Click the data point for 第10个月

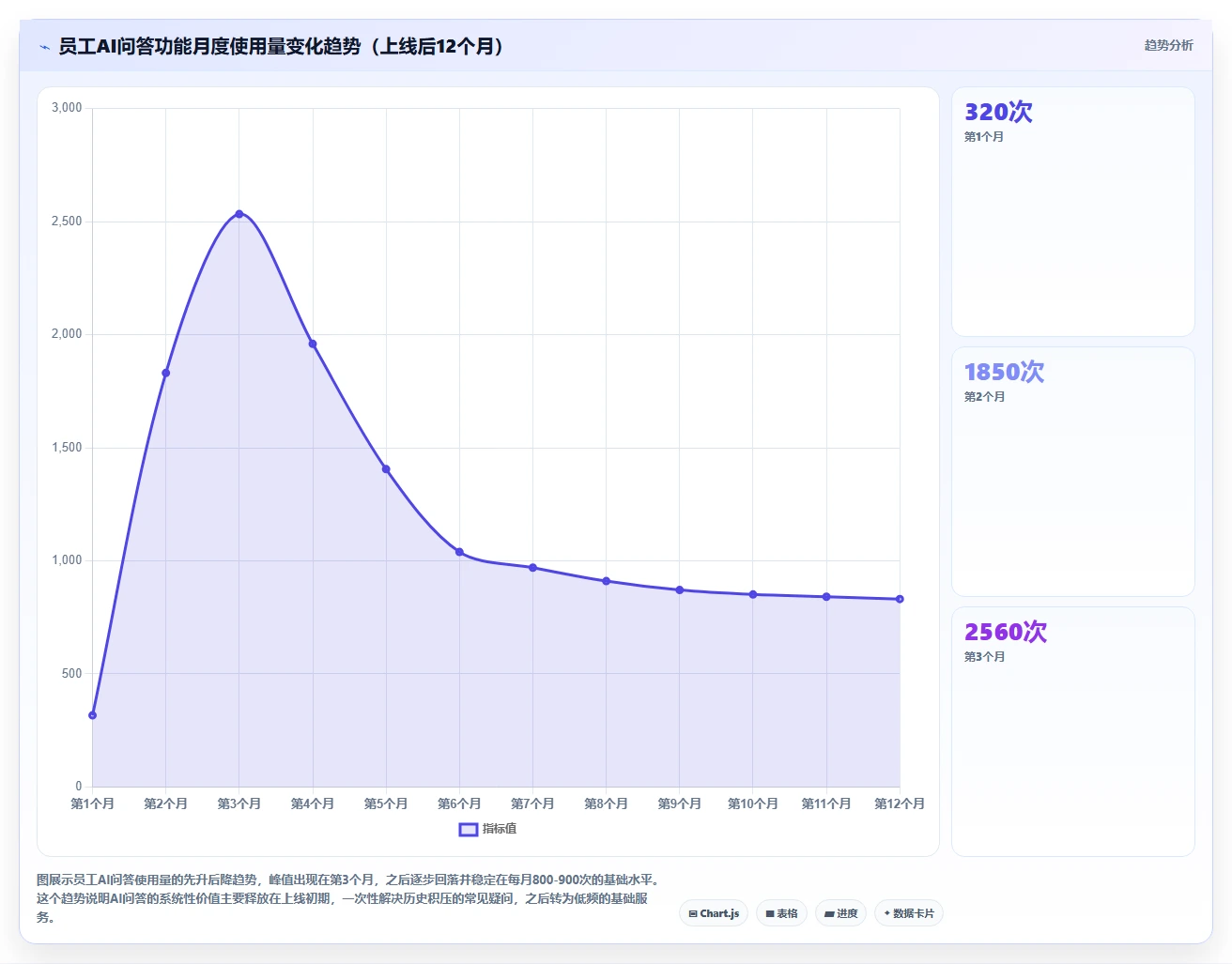pos(753,594)
